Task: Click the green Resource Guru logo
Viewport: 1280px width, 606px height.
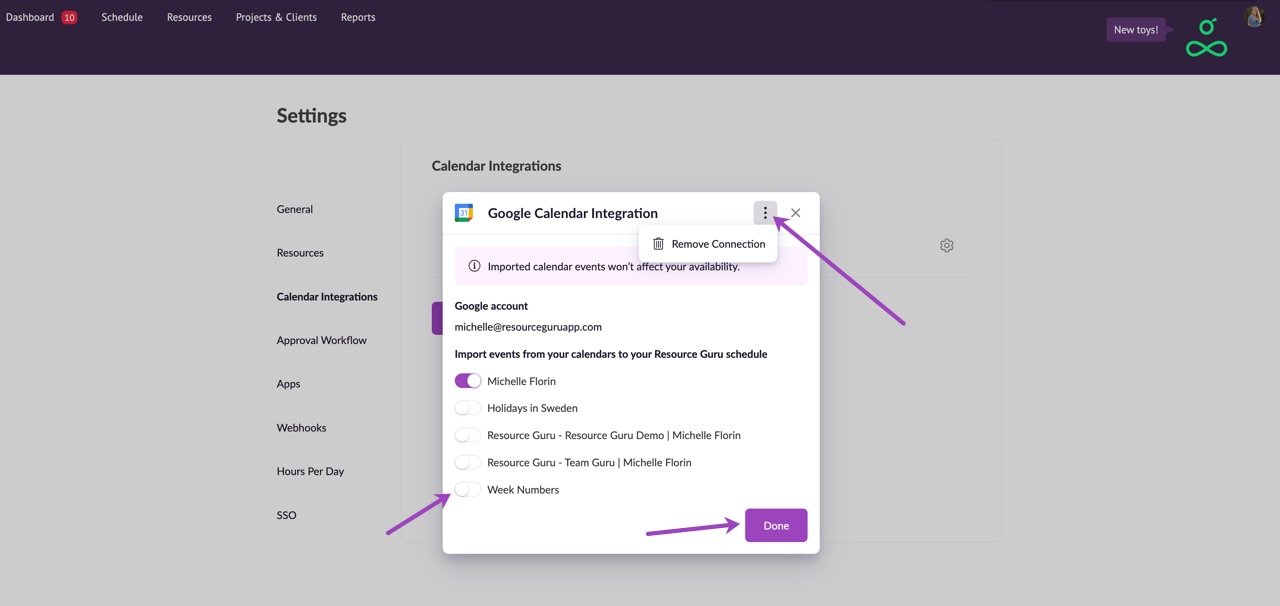Action: tap(1206, 37)
